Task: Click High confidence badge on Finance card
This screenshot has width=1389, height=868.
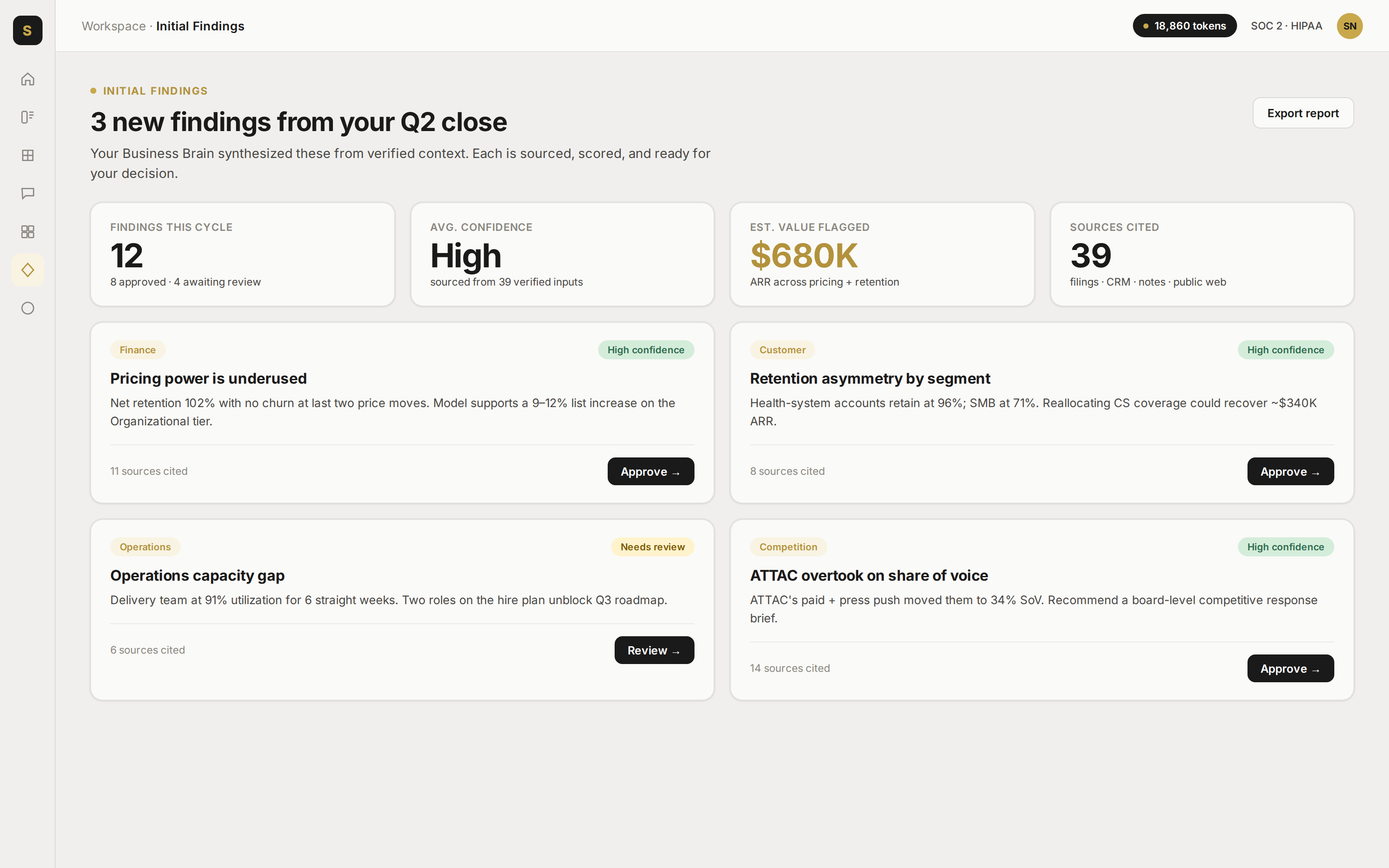Action: (x=646, y=350)
